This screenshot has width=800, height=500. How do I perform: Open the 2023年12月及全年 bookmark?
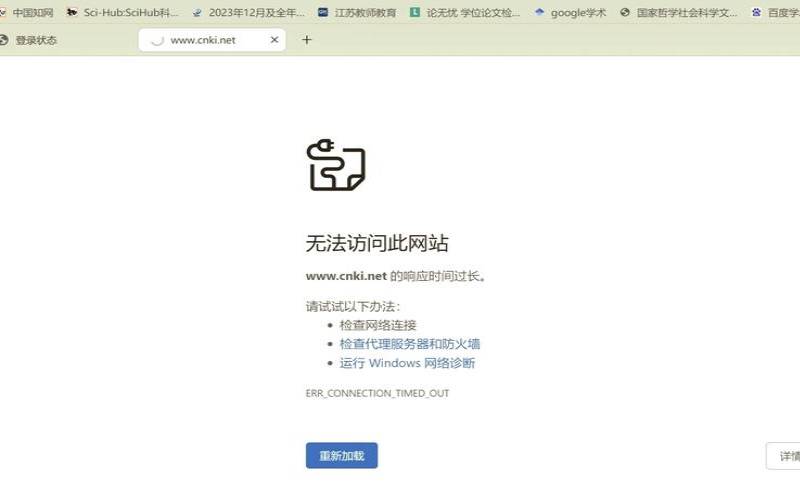tap(248, 12)
